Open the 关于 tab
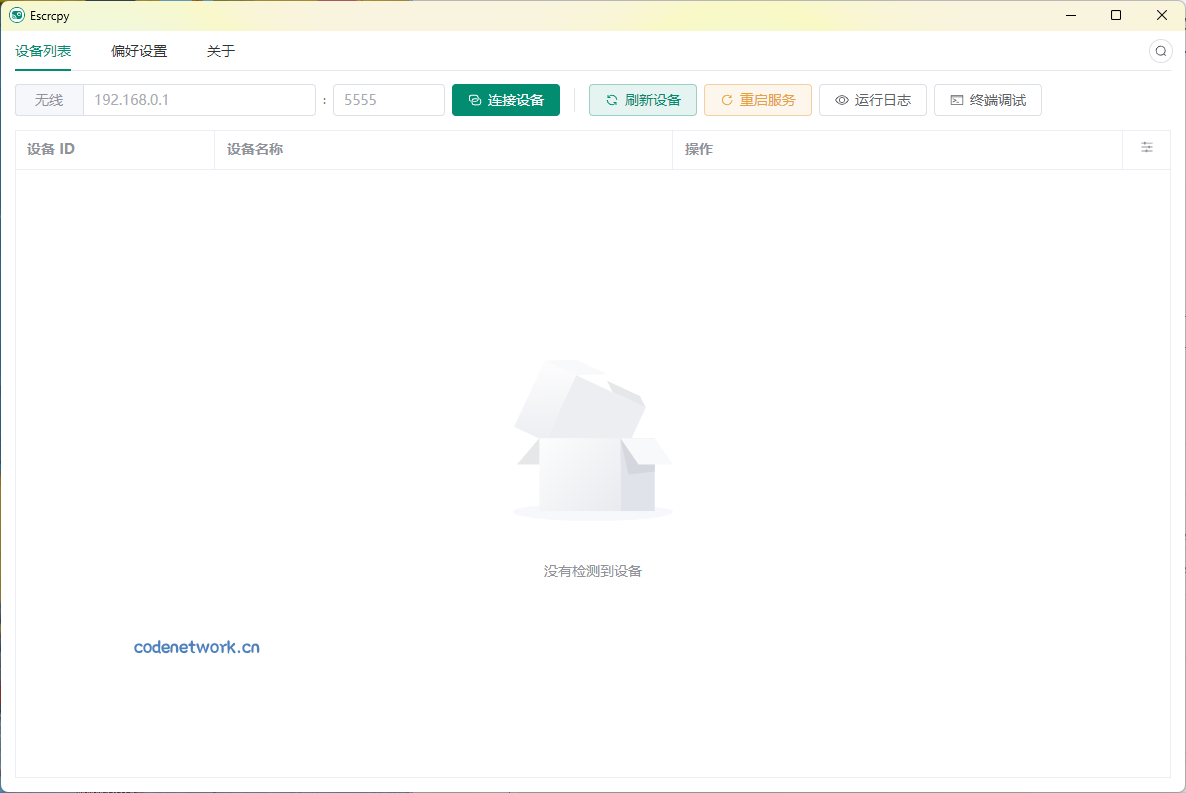 220,50
